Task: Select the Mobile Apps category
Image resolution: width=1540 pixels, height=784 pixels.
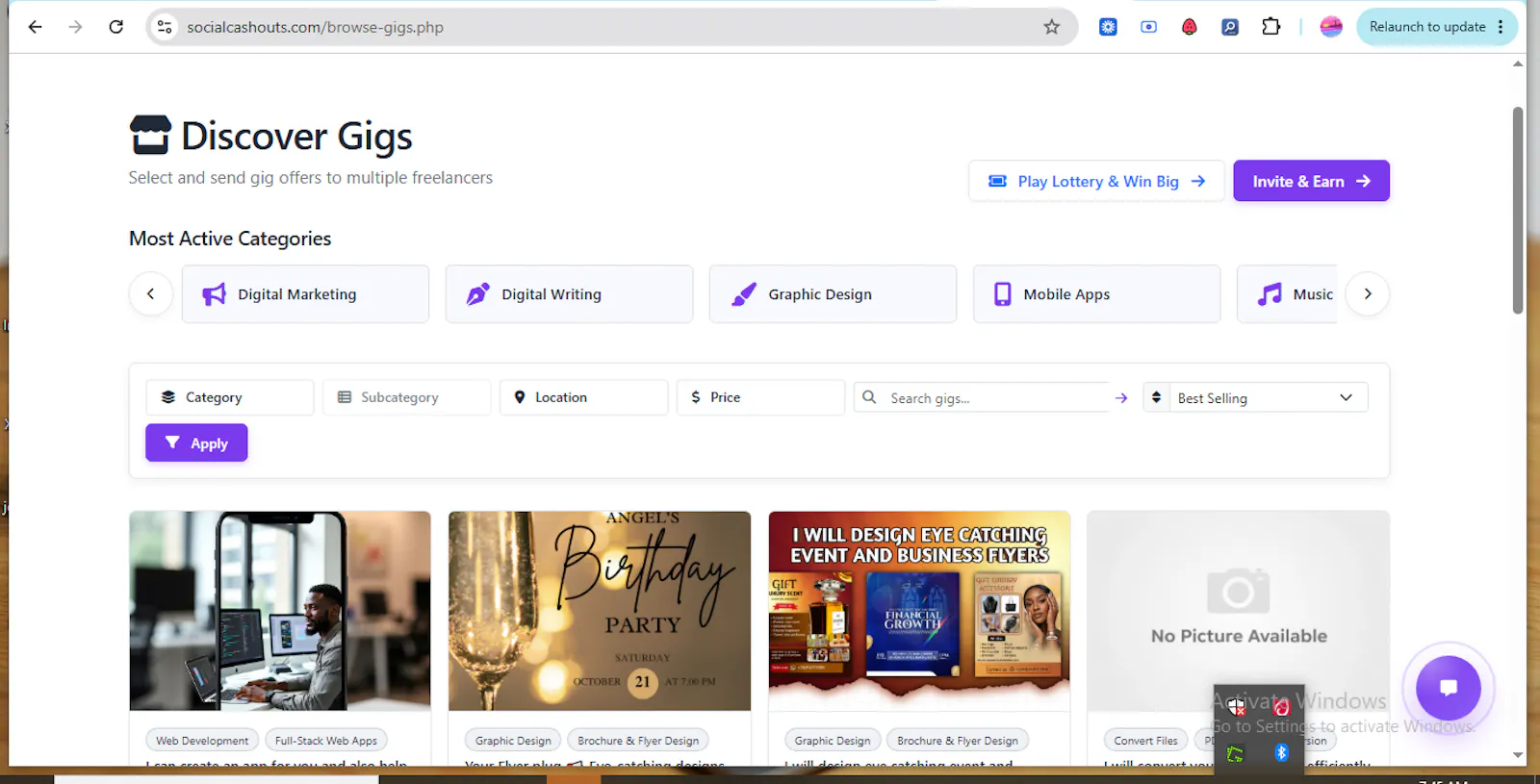Action: click(1096, 294)
